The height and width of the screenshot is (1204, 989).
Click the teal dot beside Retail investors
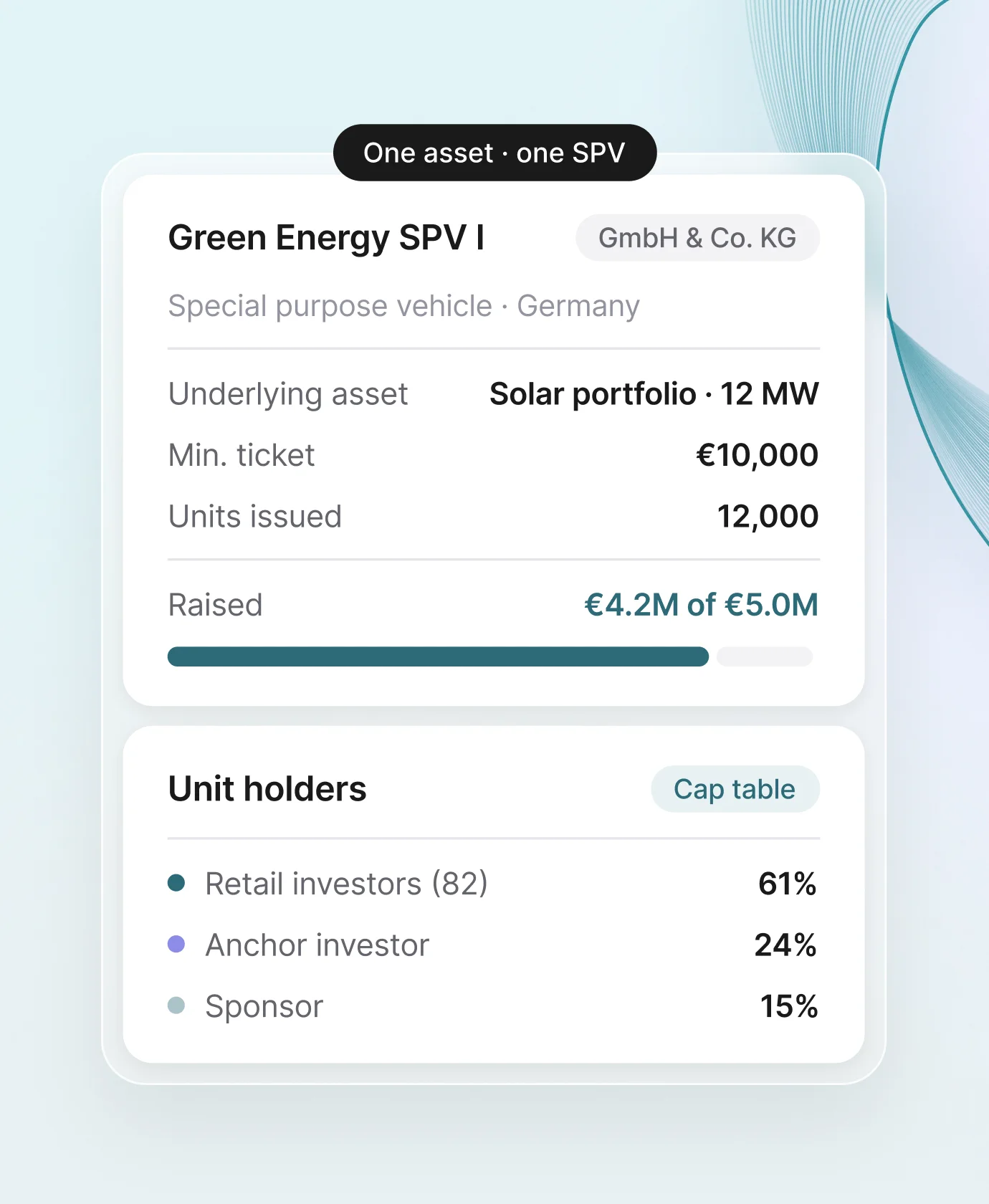coord(176,883)
